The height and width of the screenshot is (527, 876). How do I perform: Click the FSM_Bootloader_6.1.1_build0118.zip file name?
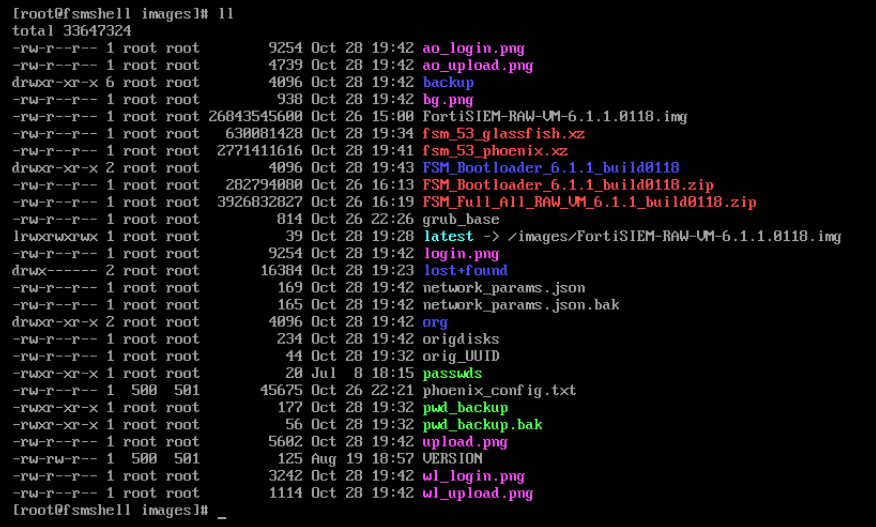[567, 185]
